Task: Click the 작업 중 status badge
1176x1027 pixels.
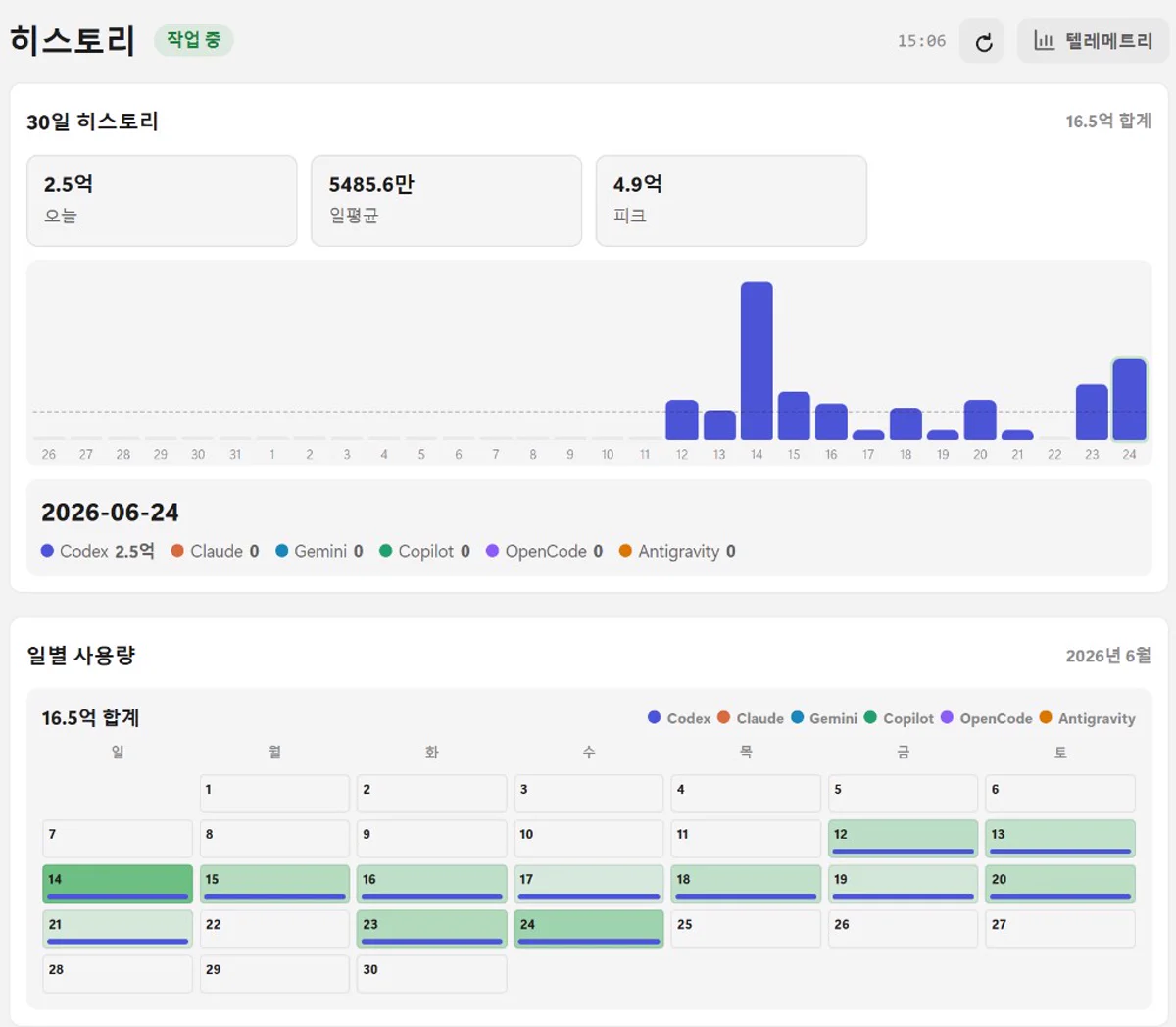Action: (x=193, y=40)
